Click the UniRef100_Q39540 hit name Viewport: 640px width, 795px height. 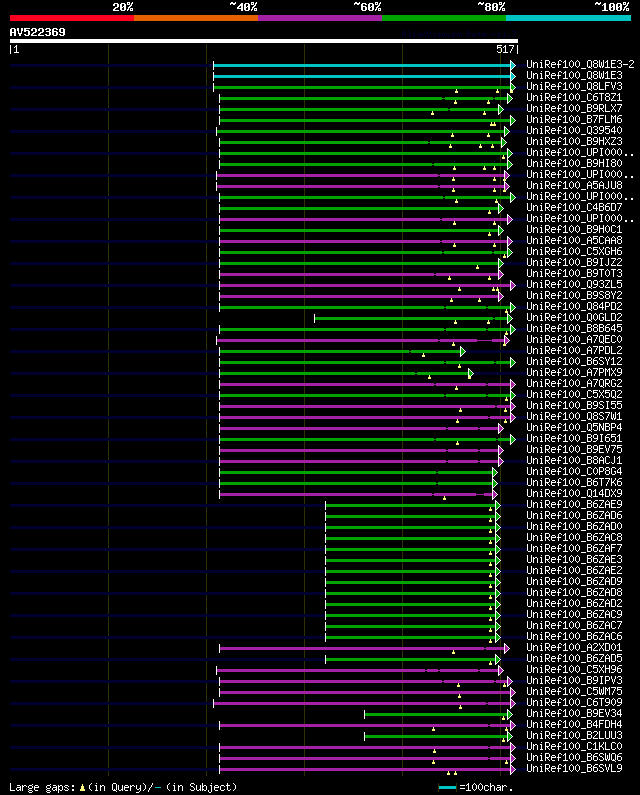pyautogui.click(x=574, y=130)
